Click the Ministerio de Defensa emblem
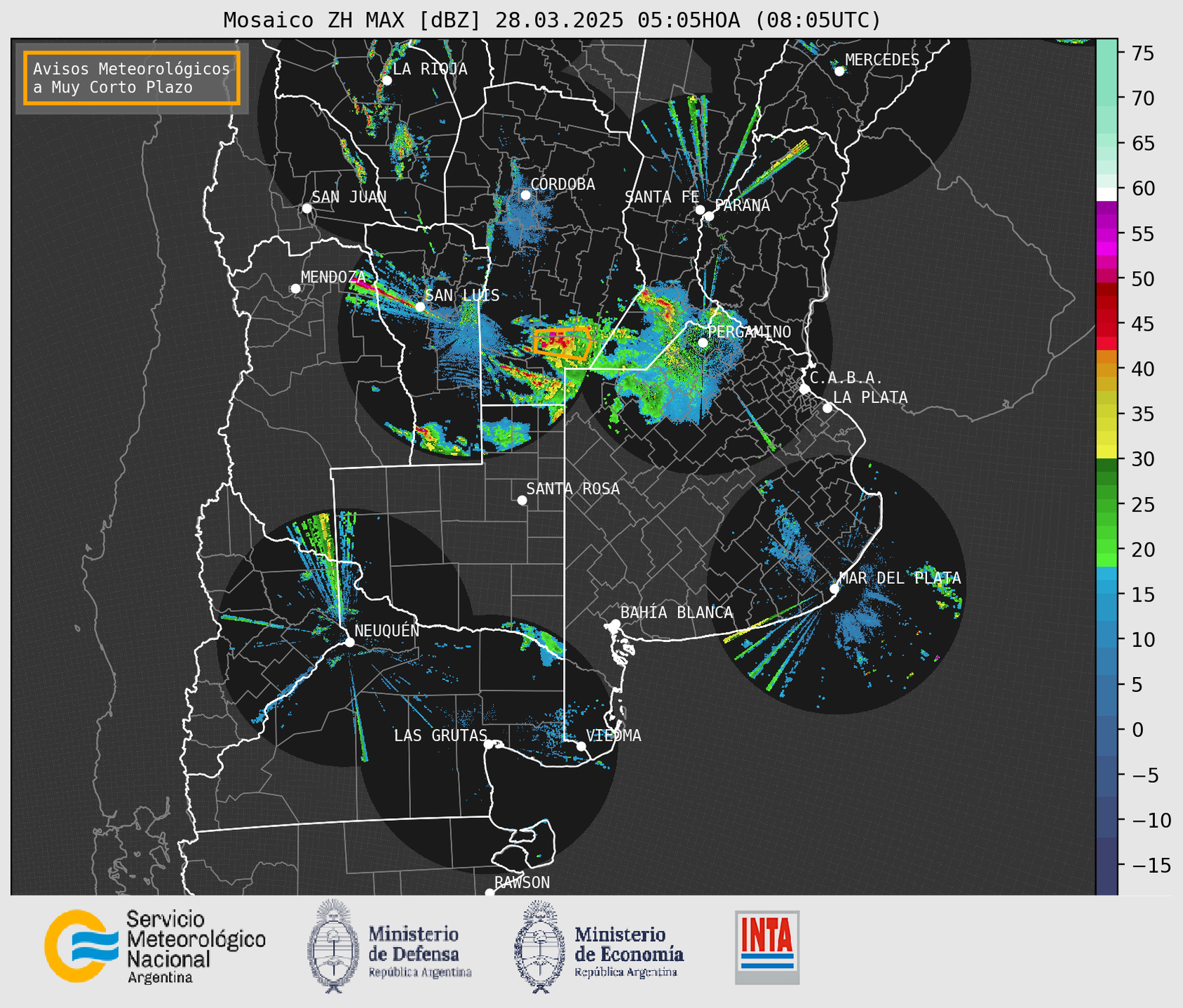 tap(332, 946)
